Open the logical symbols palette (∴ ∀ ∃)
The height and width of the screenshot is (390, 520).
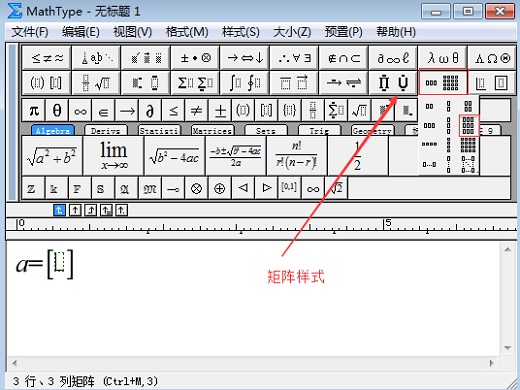pos(294,58)
